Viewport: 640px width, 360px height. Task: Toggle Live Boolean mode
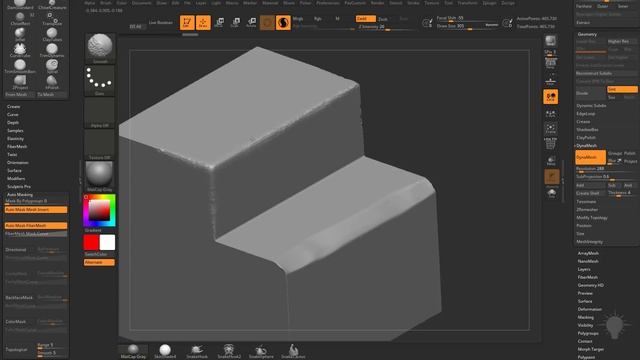point(160,23)
